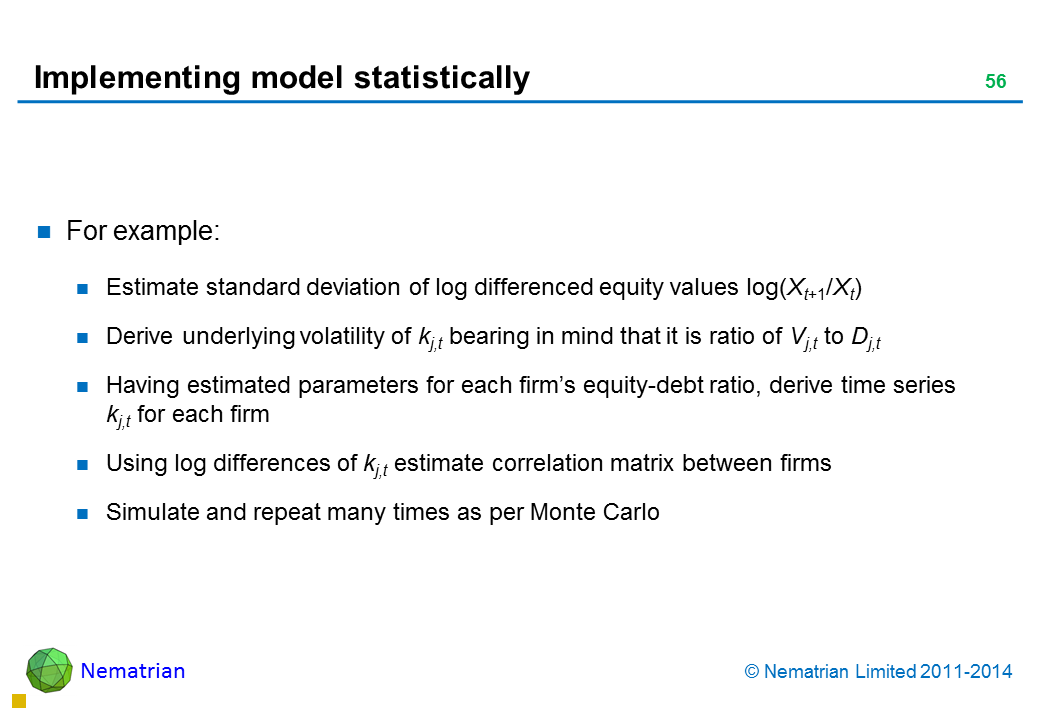Click the "© Nematrian Limited 2011-2014" copyright text
Image resolution: width=1040 pixels, height=720 pixels.
(x=879, y=672)
